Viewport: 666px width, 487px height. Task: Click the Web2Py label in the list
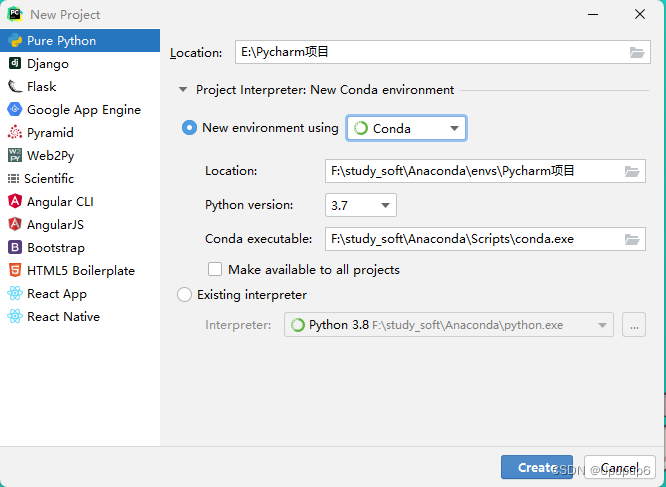pyautogui.click(x=51, y=156)
